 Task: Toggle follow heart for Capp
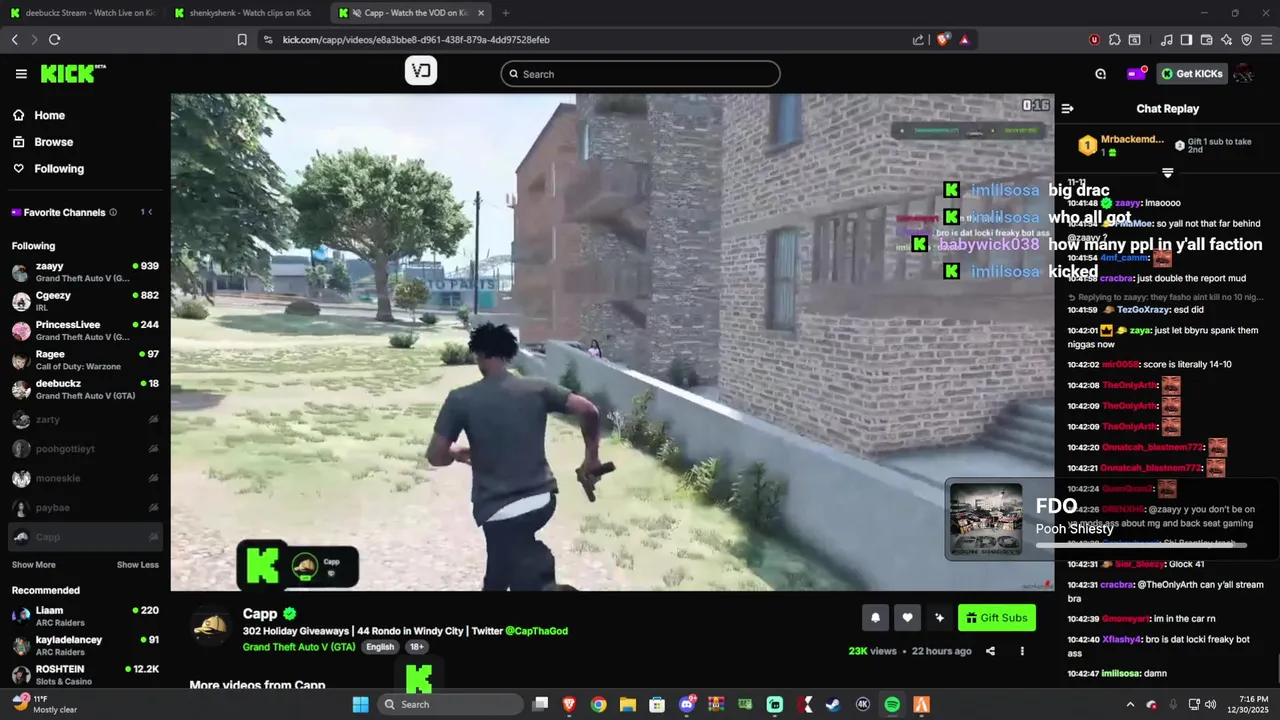tap(907, 618)
